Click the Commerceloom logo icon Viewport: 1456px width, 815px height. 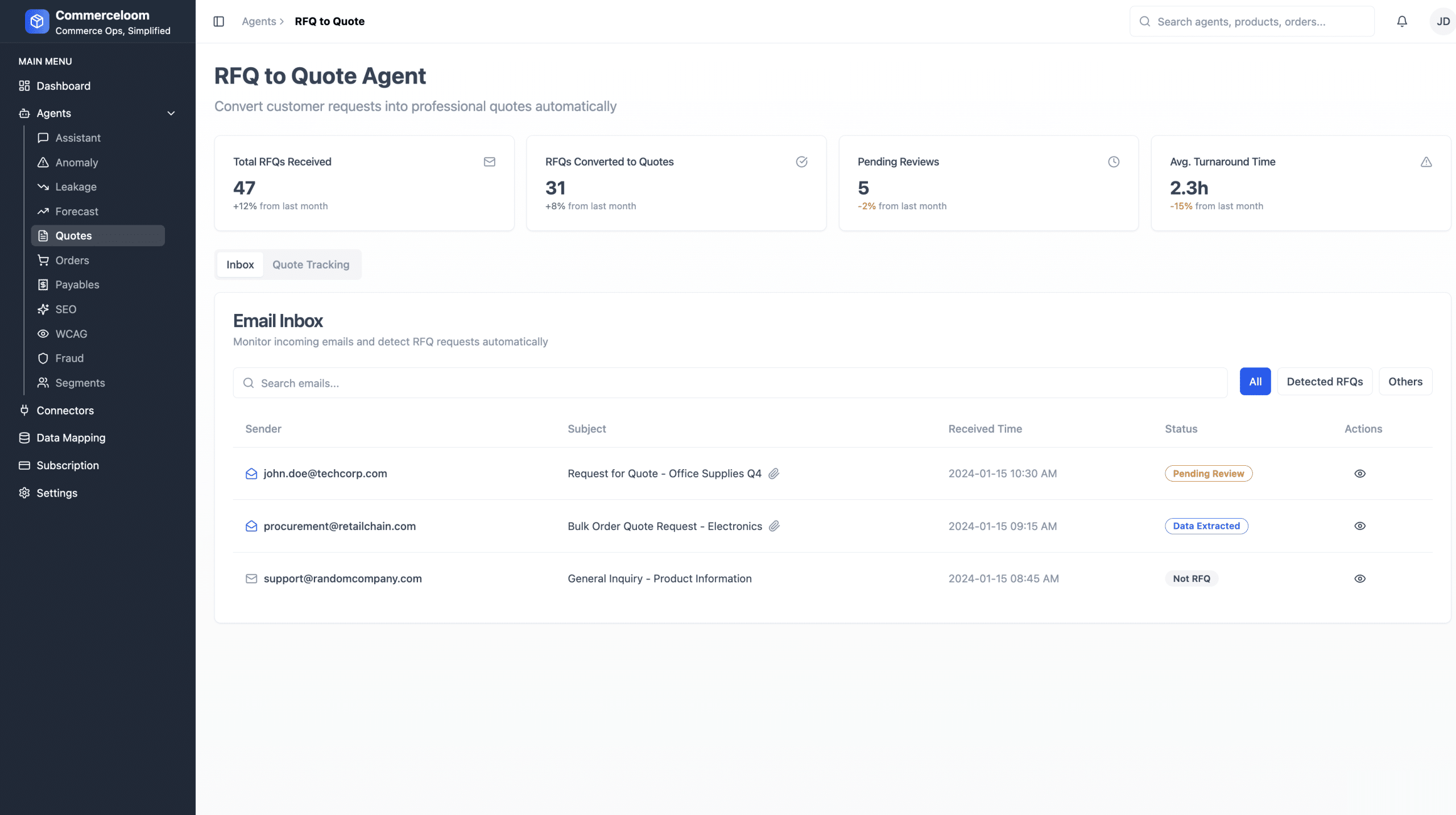37,22
